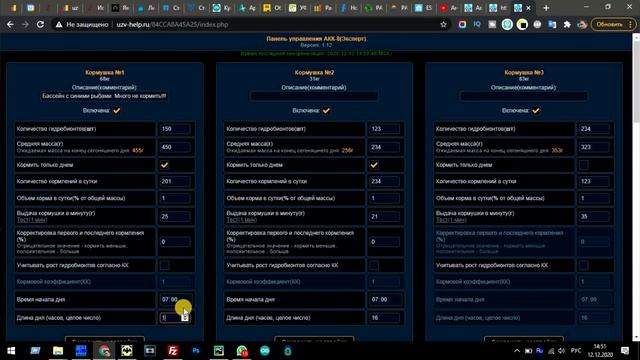Screen dimensions: 640x360
Task: Edit Время начала дня 07:00 in Кормушка №2
Action: click(385, 300)
